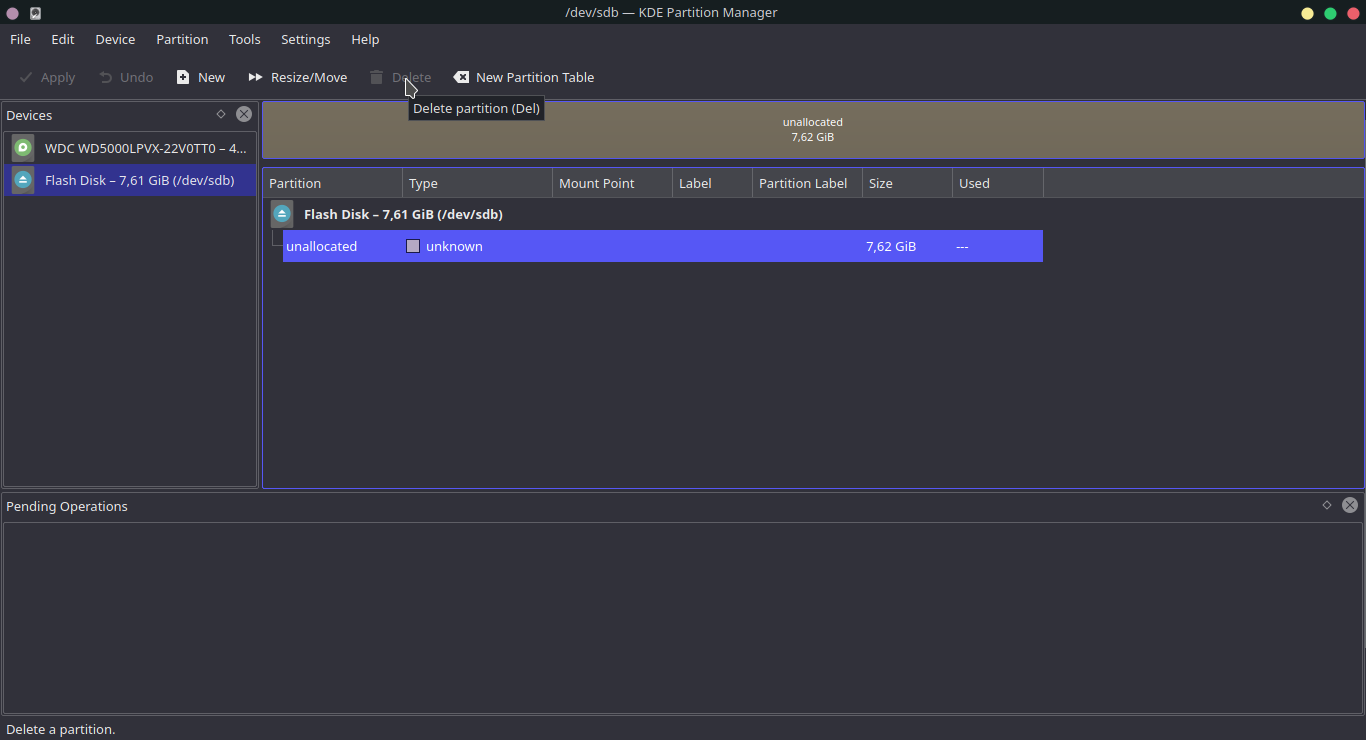Sort by the Label column header
Viewport: 1366px width, 740px height.
pyautogui.click(x=713, y=183)
